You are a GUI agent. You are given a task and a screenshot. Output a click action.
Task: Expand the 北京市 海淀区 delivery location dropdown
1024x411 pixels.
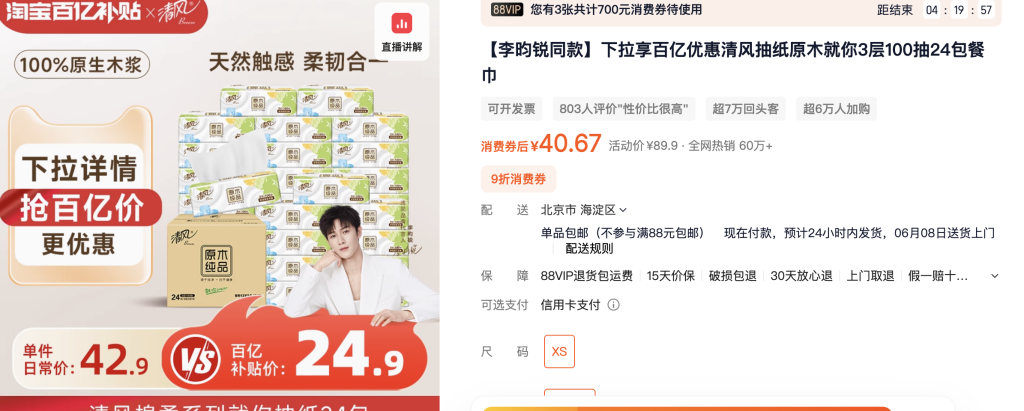coord(583,210)
